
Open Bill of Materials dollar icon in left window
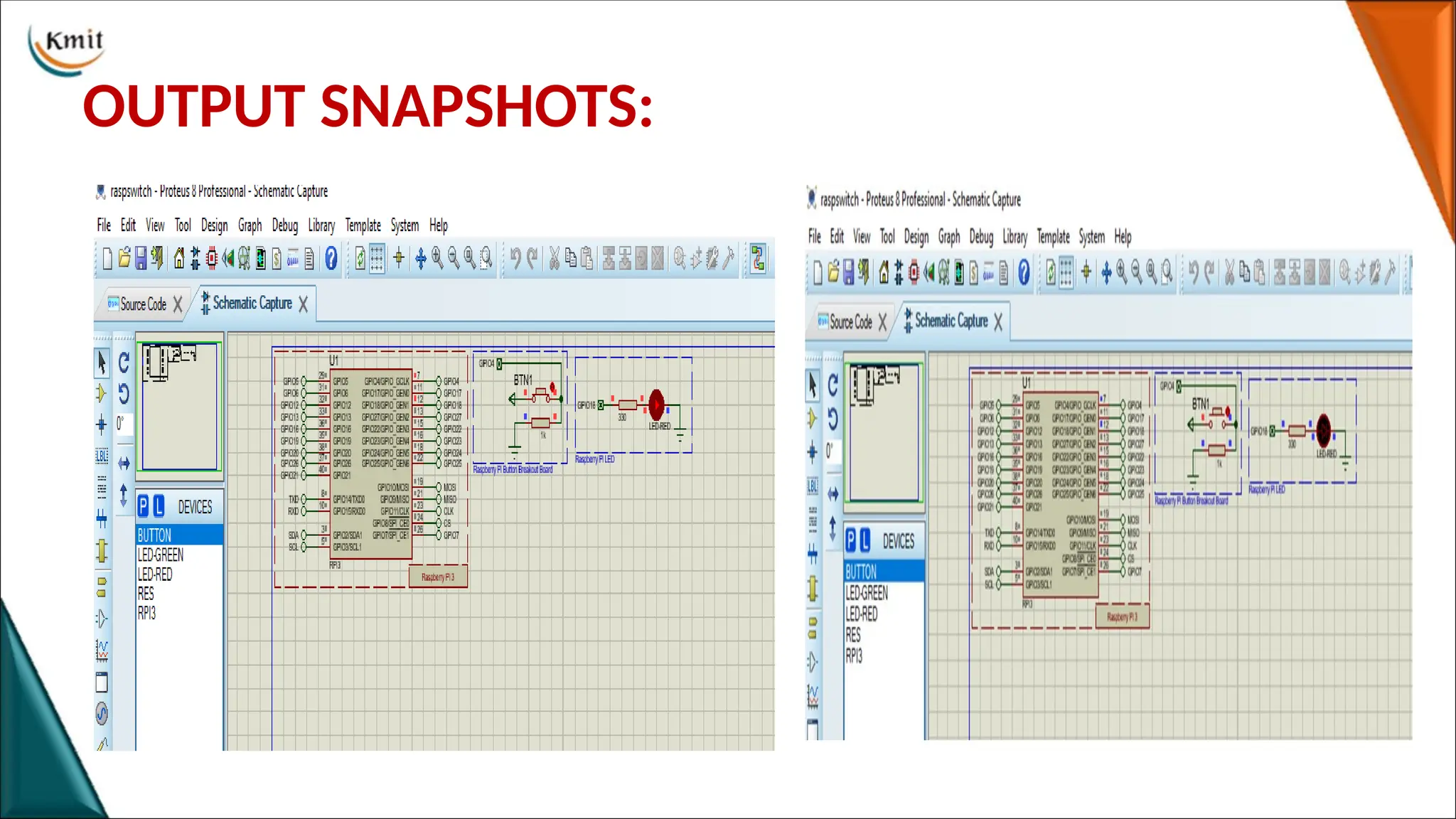(277, 259)
